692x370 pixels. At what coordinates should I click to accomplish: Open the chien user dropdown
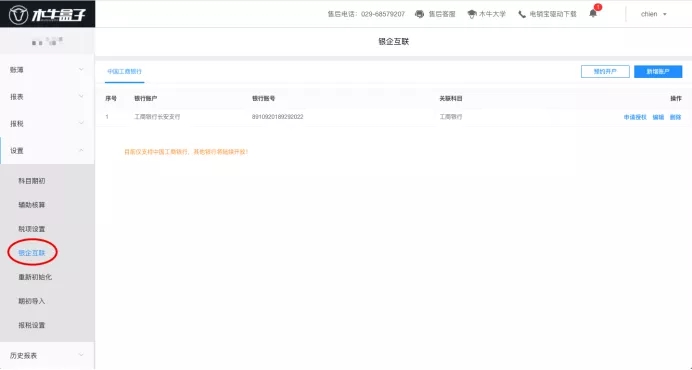tap(654, 14)
